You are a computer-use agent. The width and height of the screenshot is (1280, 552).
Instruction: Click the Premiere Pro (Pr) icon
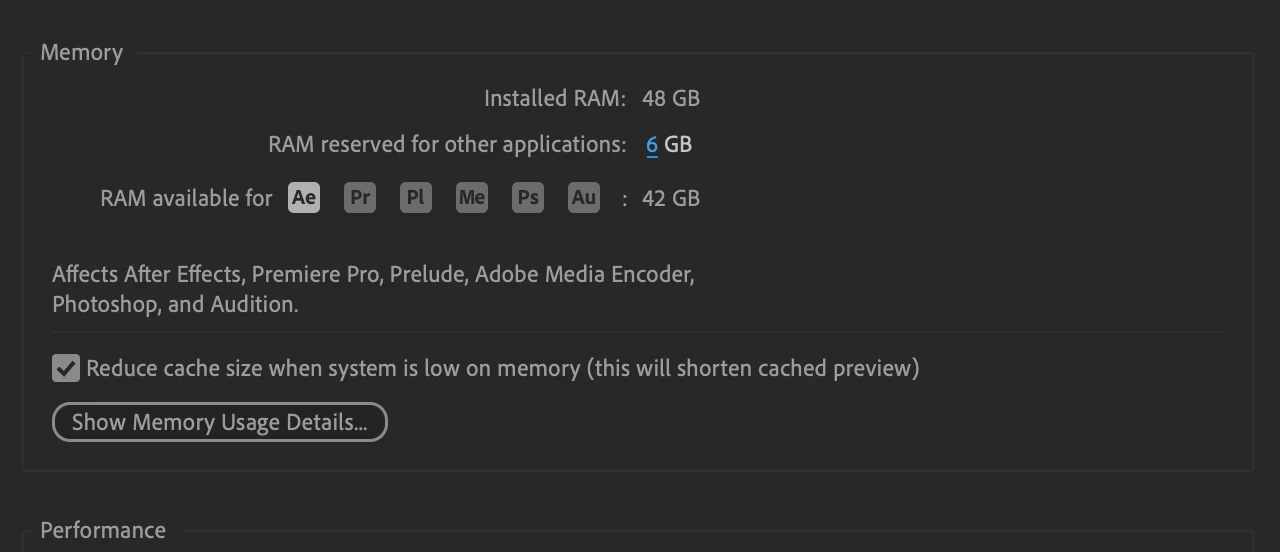tap(360, 197)
